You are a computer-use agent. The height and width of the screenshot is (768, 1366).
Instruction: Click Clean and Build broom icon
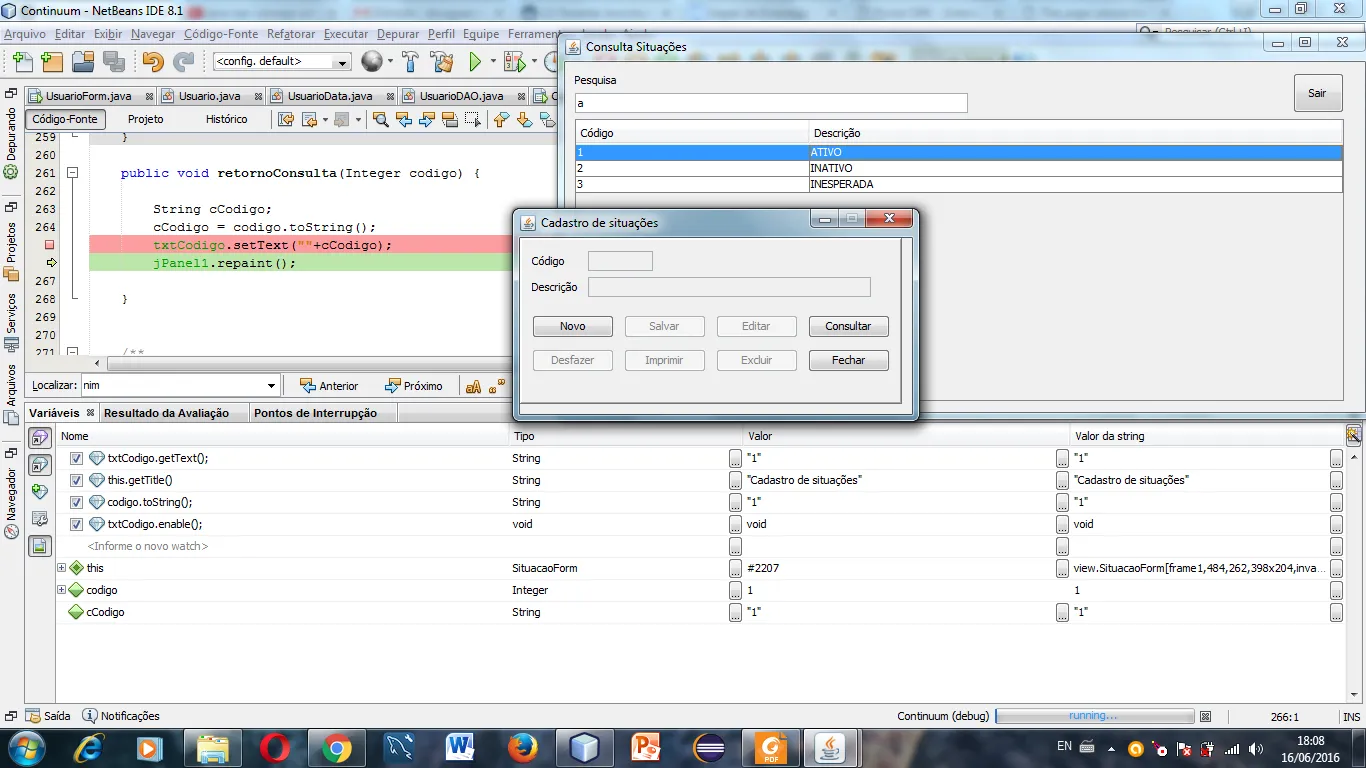(441, 62)
